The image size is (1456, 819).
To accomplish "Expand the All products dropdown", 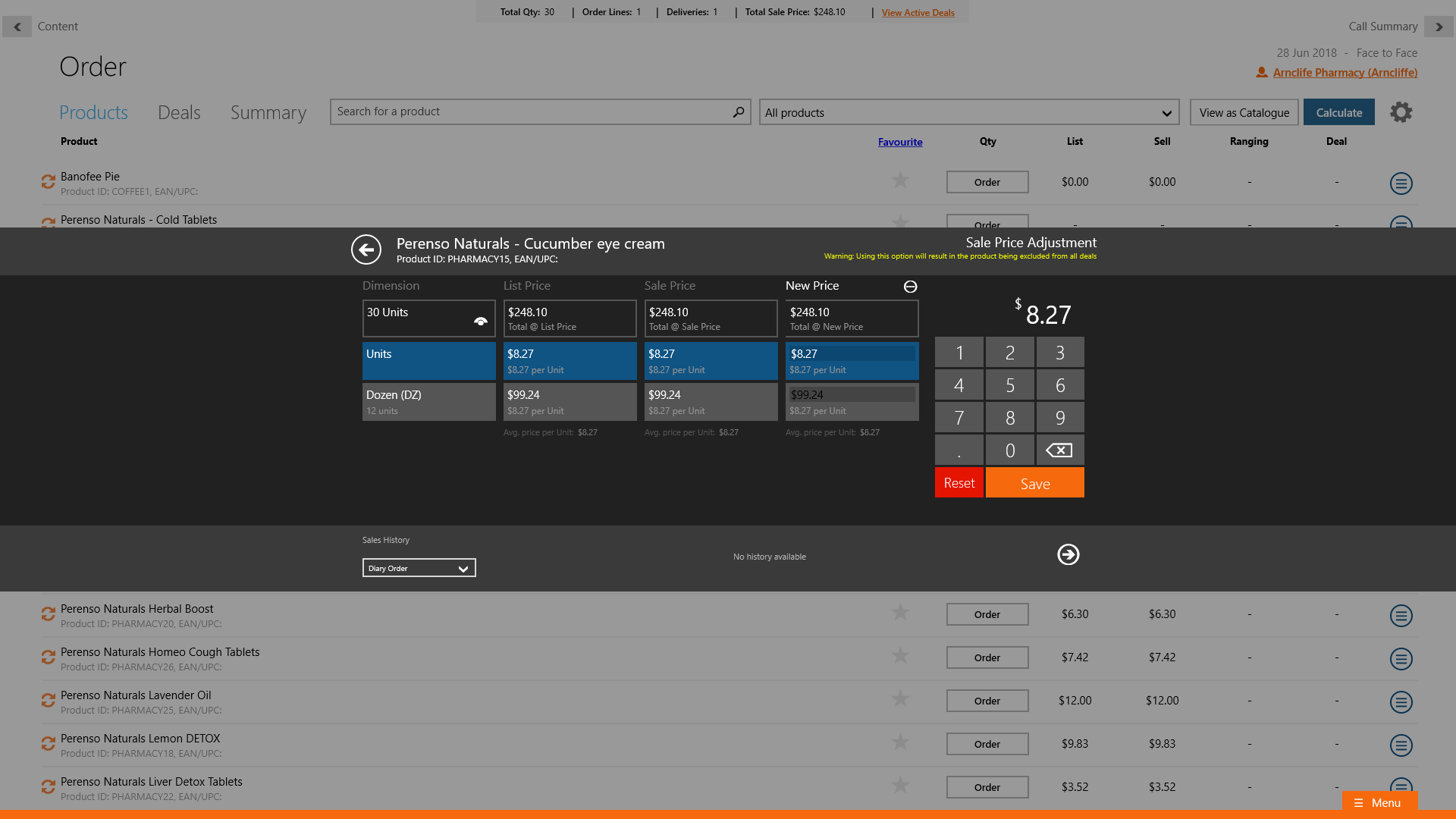I will click(969, 113).
